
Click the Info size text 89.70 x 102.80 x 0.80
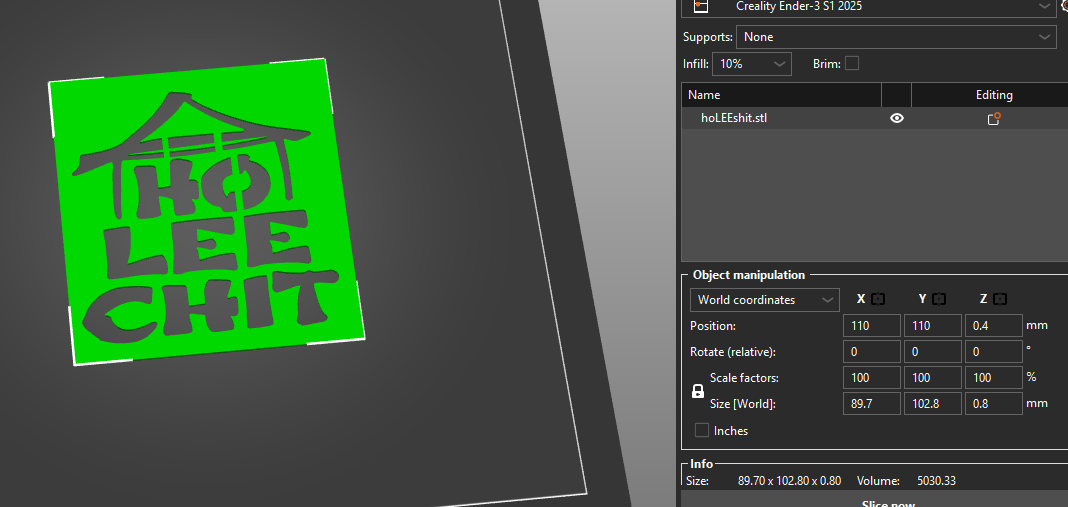point(789,481)
